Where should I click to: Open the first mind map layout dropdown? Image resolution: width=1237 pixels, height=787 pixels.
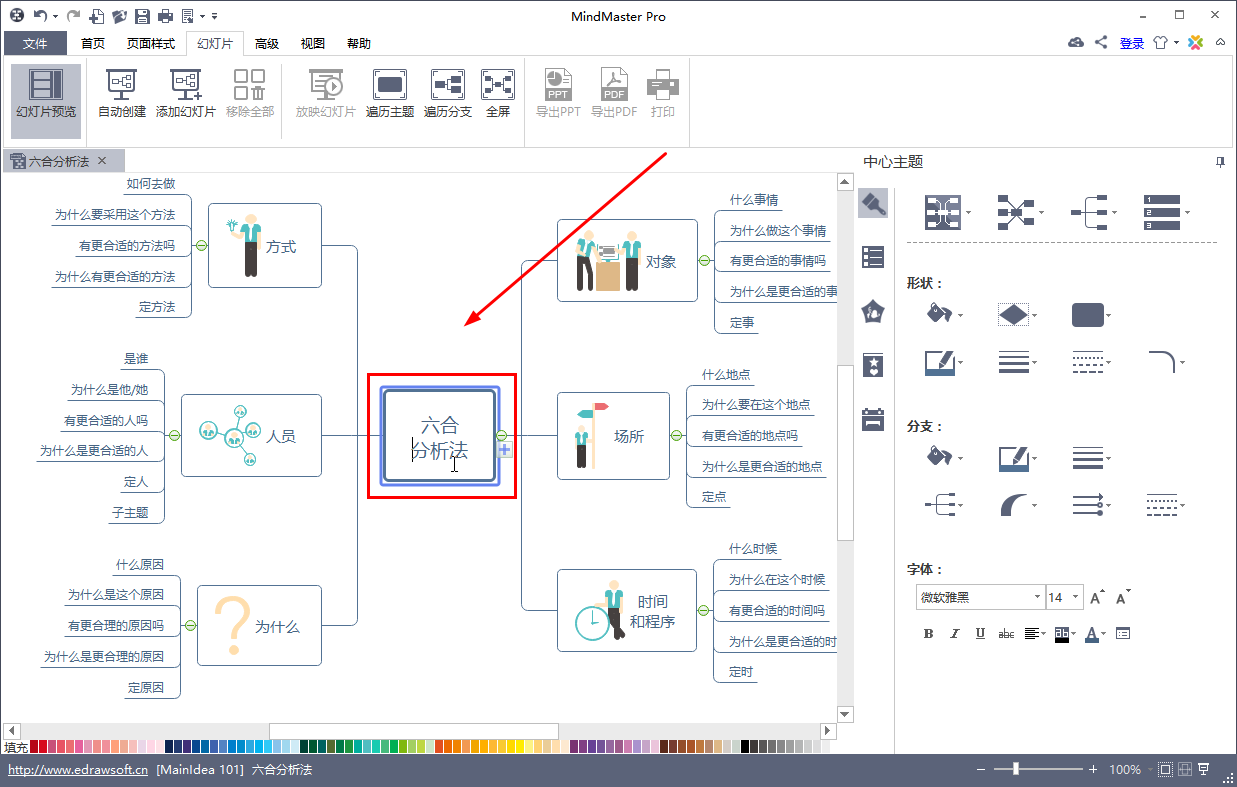(x=947, y=212)
